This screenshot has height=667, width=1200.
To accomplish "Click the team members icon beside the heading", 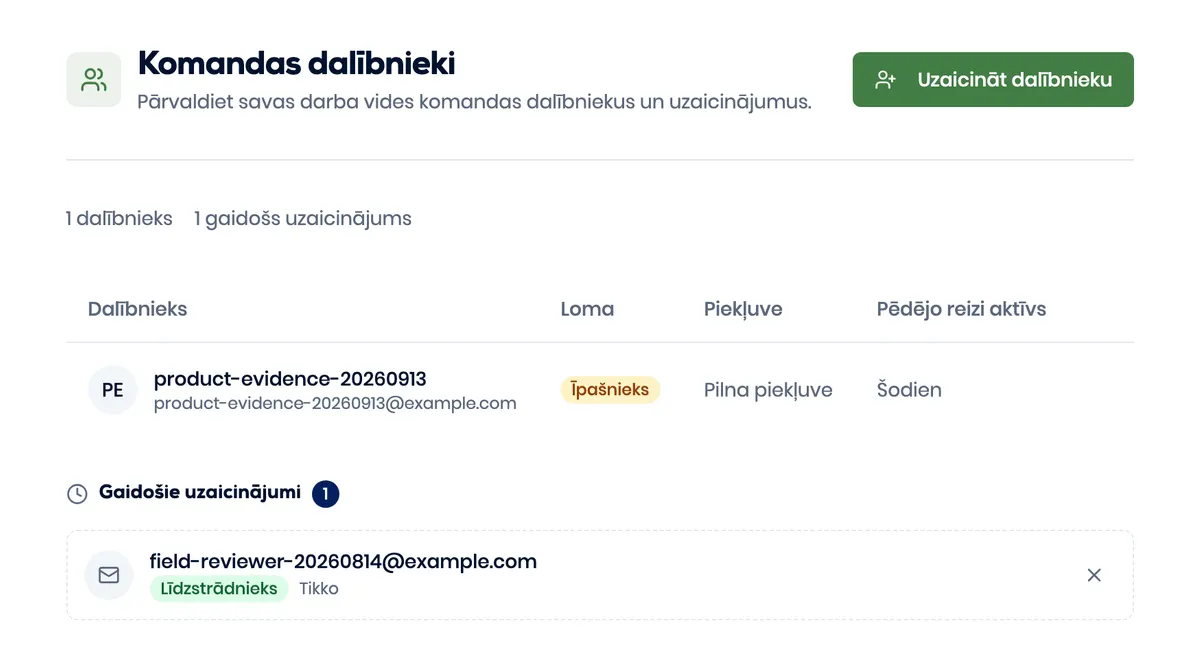I will [94, 79].
